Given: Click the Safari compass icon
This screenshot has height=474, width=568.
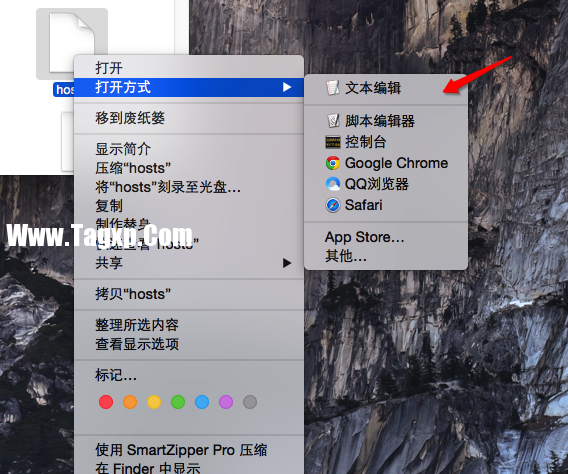Looking at the screenshot, I should 333,205.
